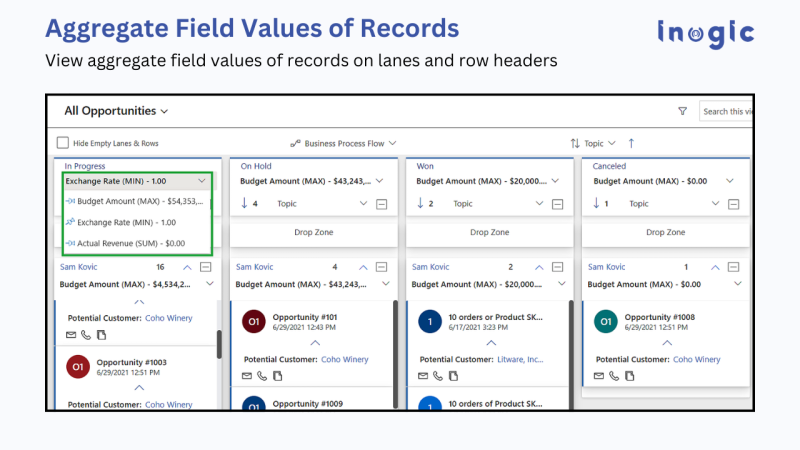
Task: Open the All Opportunities view dropdown
Action: 163,111
